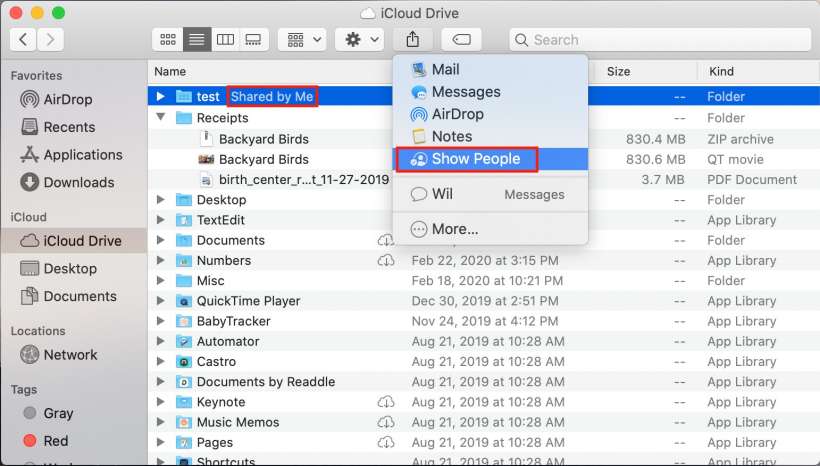Choose Mail in the share menu
The image size is (820, 466).
click(490, 70)
